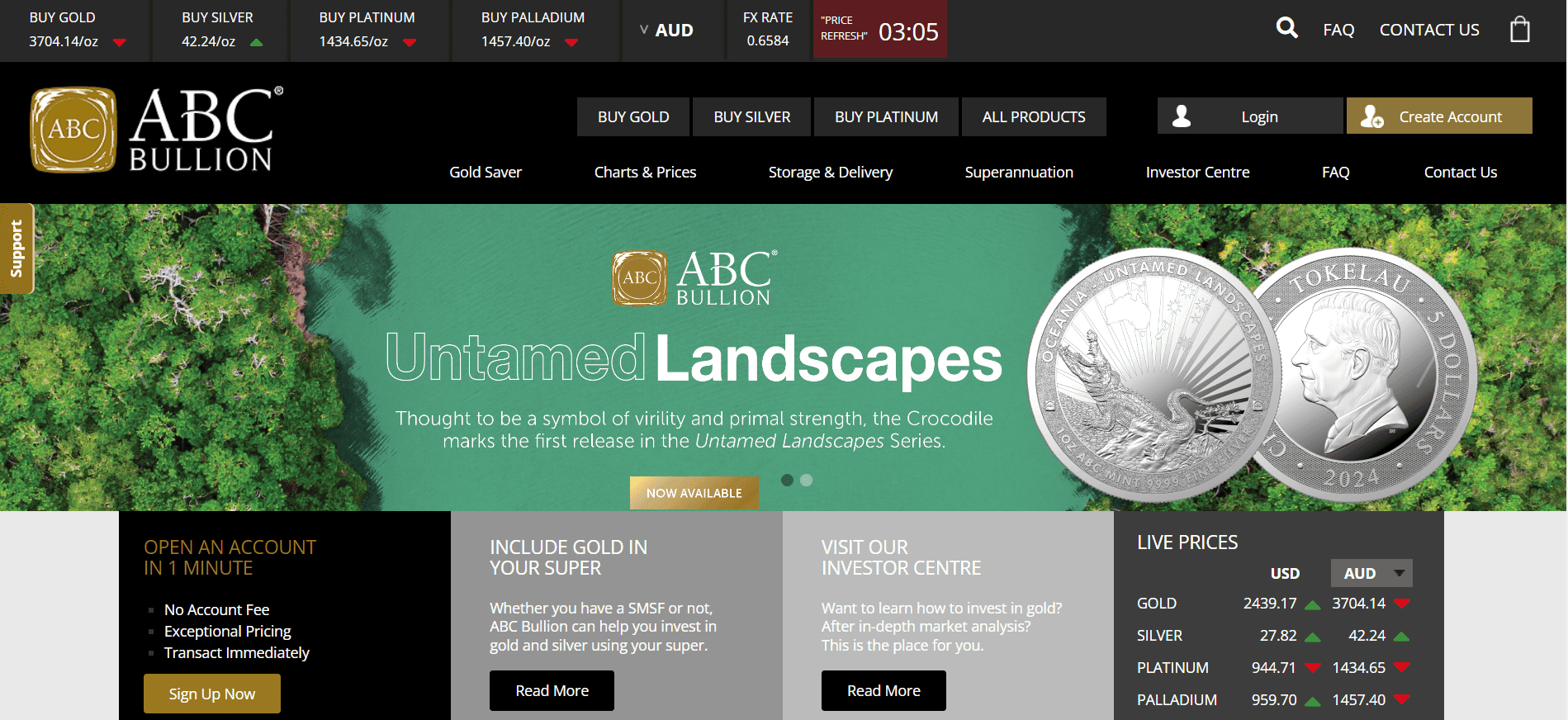Click CONTACT US link in top bar
This screenshot has height=720, width=1568.
1429,30
